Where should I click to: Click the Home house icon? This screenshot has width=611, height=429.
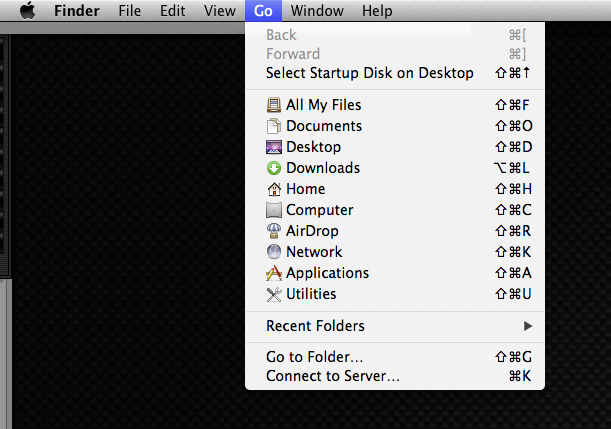[x=274, y=189]
